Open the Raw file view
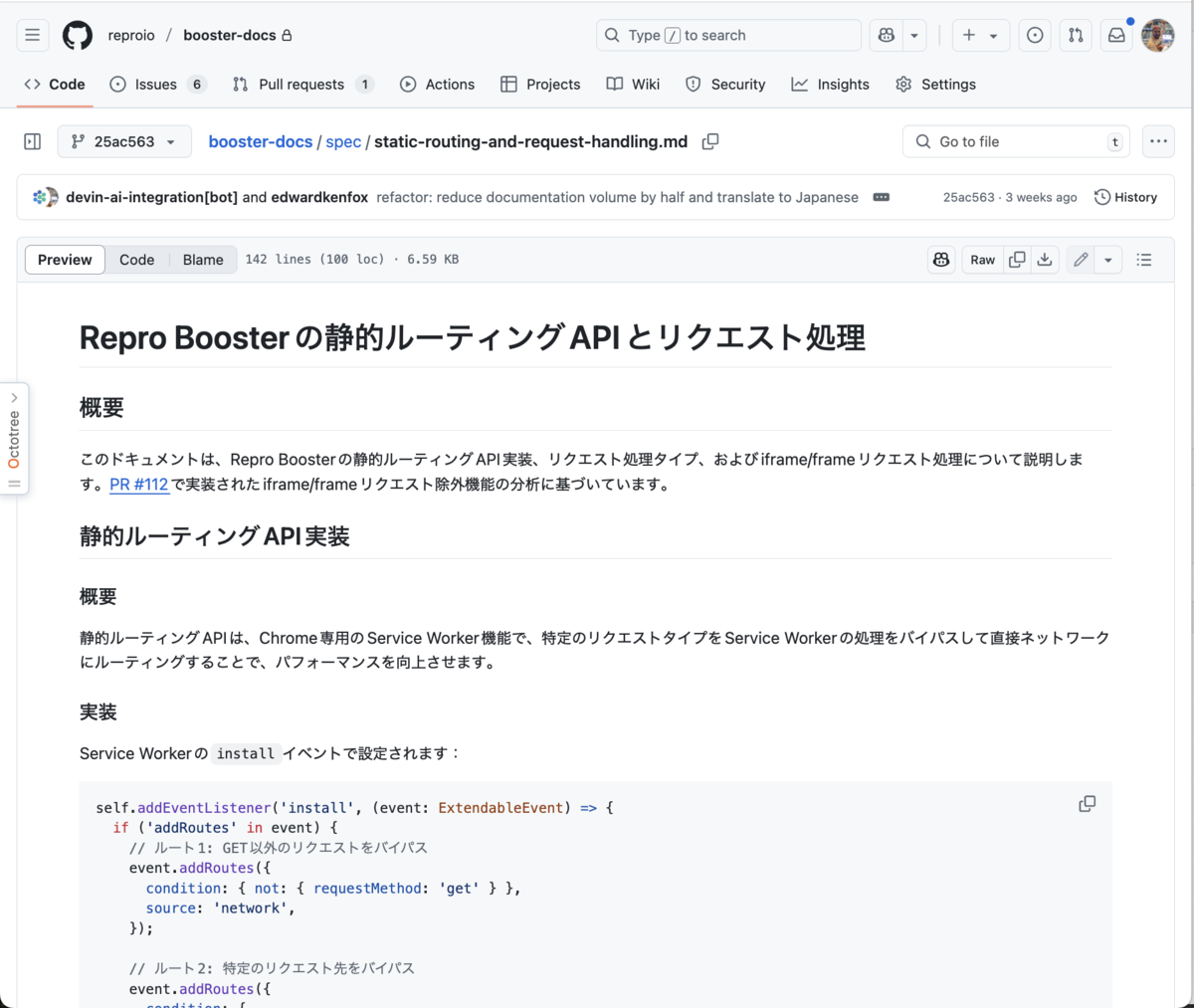Image resolution: width=1194 pixels, height=1008 pixels. coord(982,260)
